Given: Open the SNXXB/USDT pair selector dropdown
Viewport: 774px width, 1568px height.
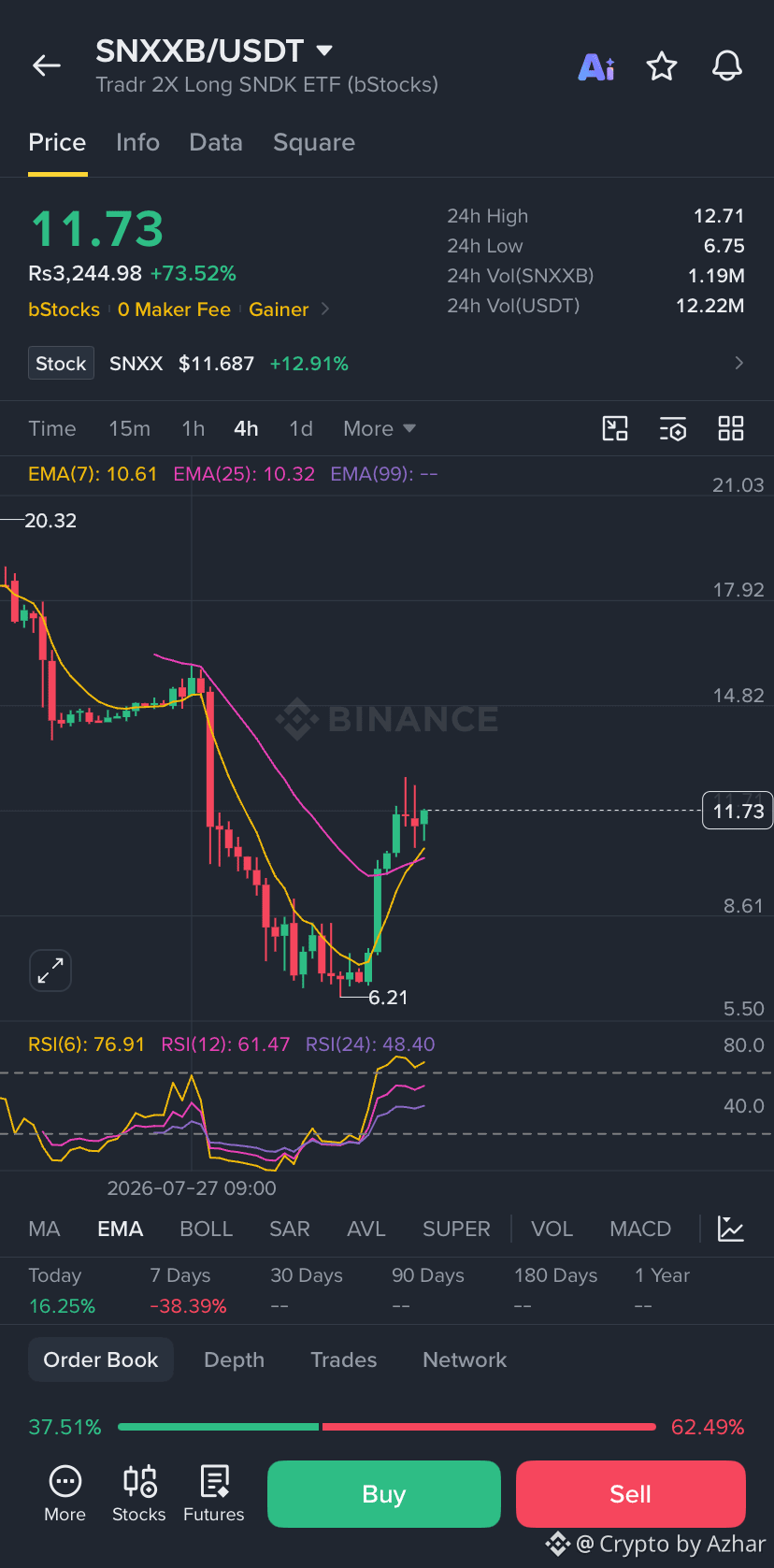Looking at the screenshot, I should pyautogui.click(x=214, y=50).
